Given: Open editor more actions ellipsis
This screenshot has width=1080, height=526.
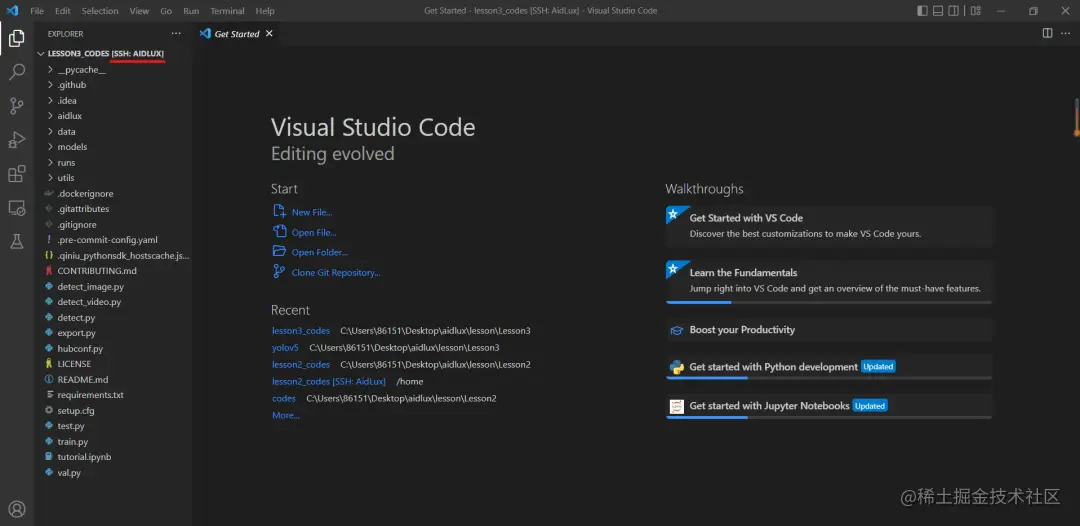Looking at the screenshot, I should pyautogui.click(x=1065, y=33).
